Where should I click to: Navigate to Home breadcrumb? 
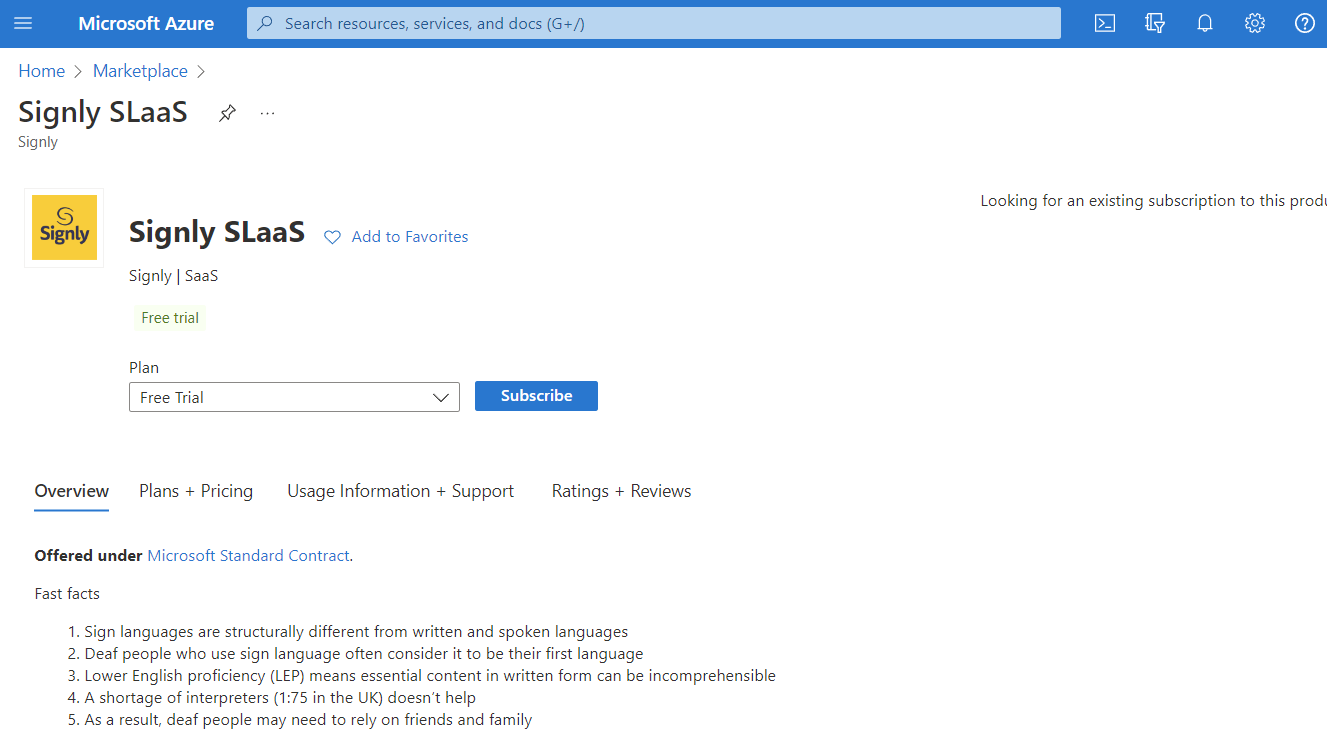point(42,71)
